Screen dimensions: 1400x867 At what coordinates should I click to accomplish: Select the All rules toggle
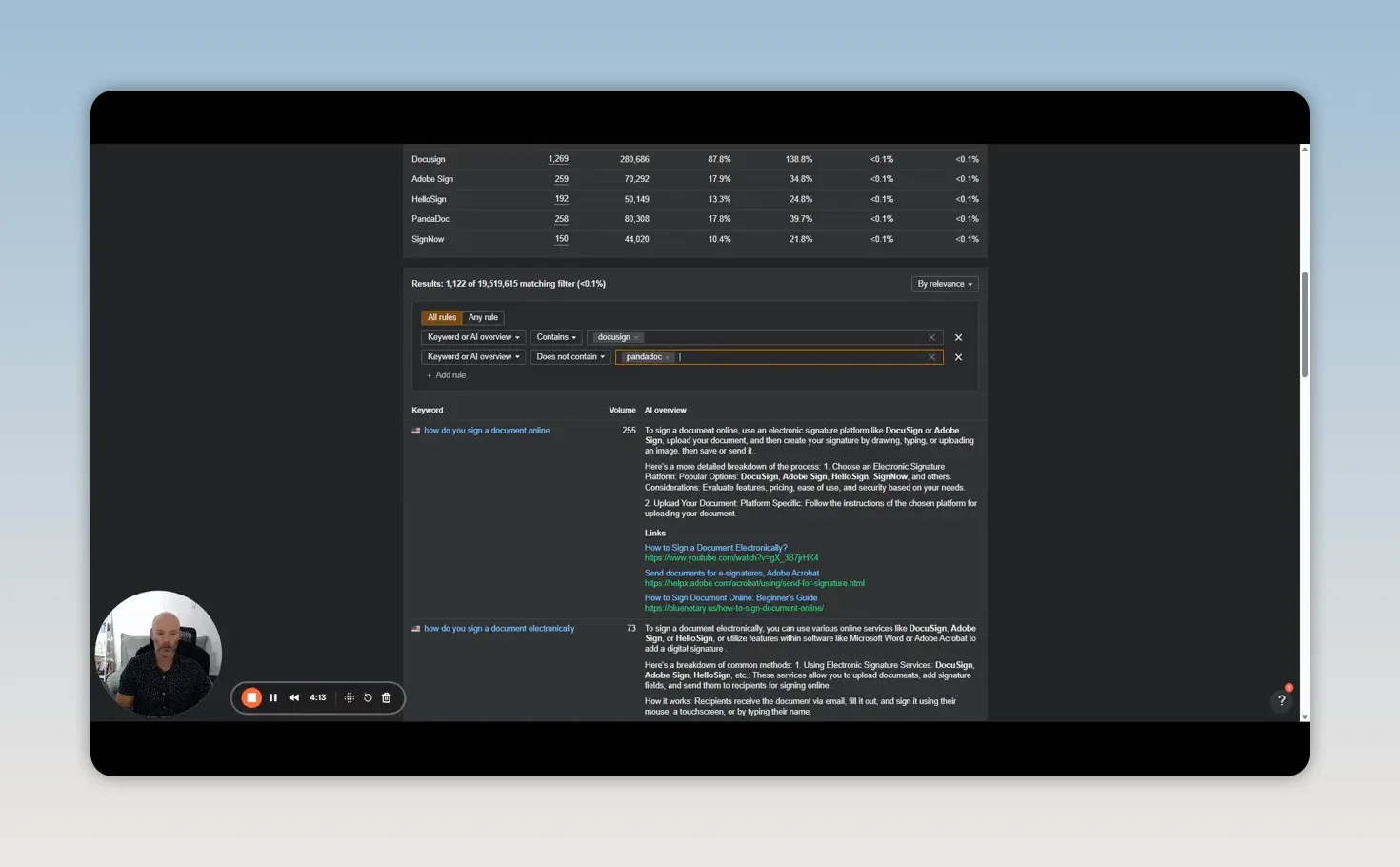pos(442,317)
